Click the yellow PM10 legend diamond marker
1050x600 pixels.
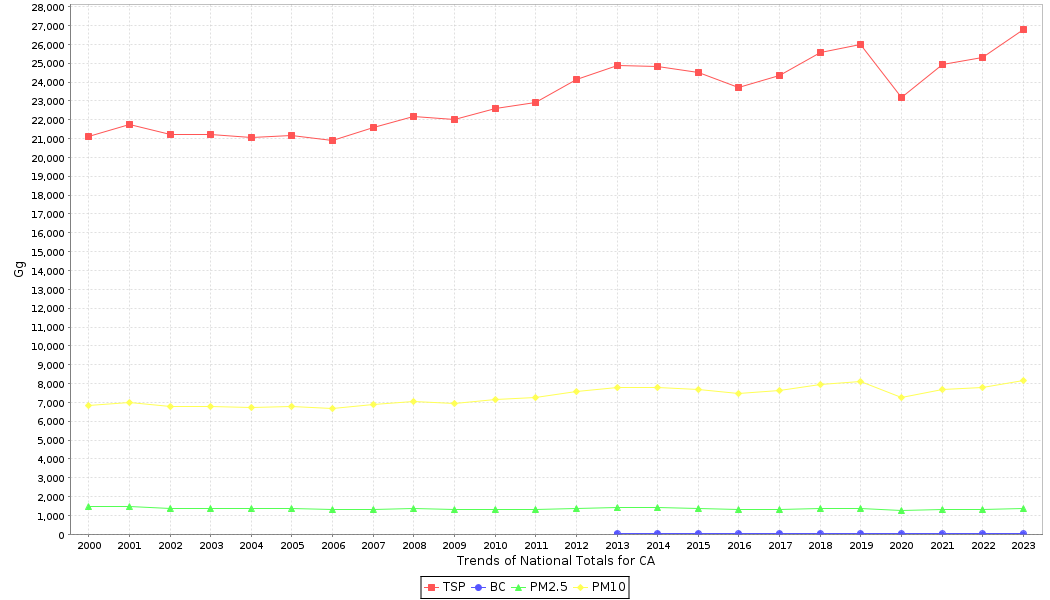[x=580, y=587]
